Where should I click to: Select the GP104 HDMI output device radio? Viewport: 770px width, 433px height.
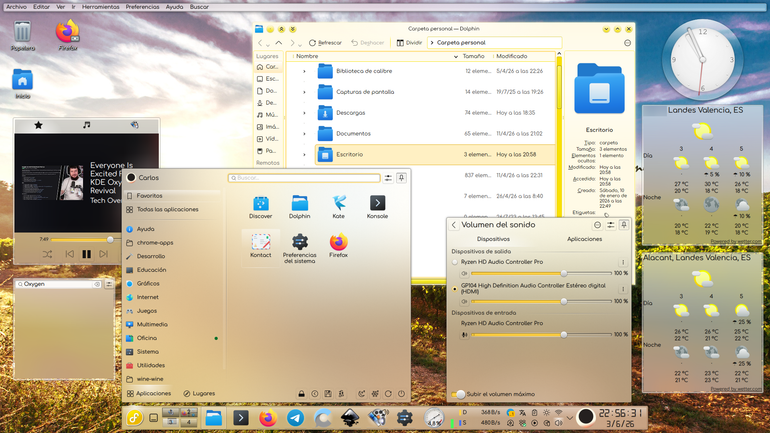point(455,289)
